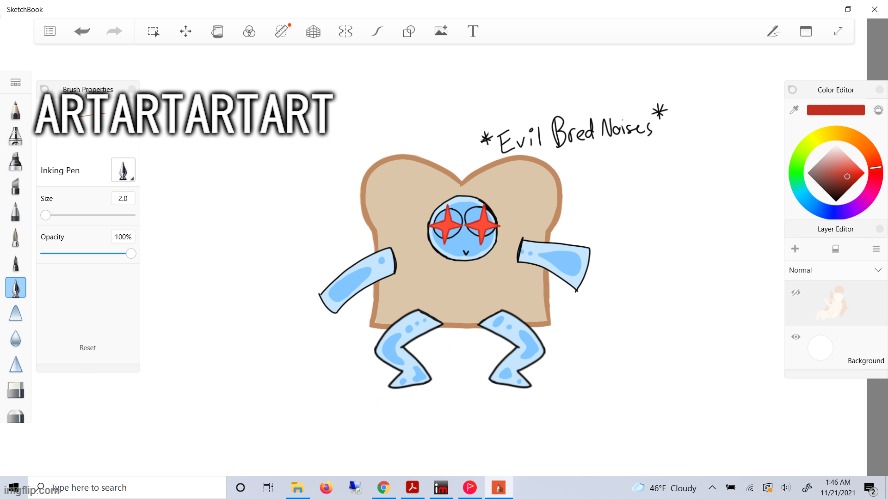Click the brush Size value field
Viewport: 888px width, 499px height.
click(123, 198)
